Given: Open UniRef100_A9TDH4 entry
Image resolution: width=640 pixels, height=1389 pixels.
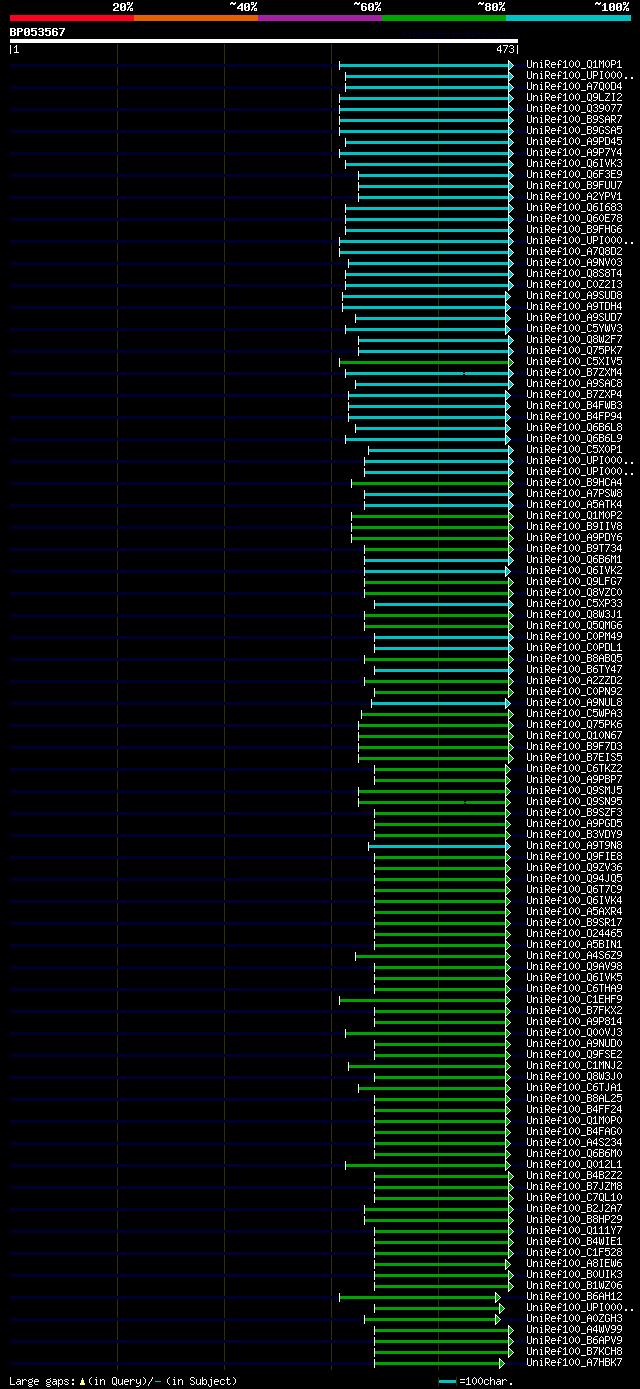Looking at the screenshot, I should (574, 307).
